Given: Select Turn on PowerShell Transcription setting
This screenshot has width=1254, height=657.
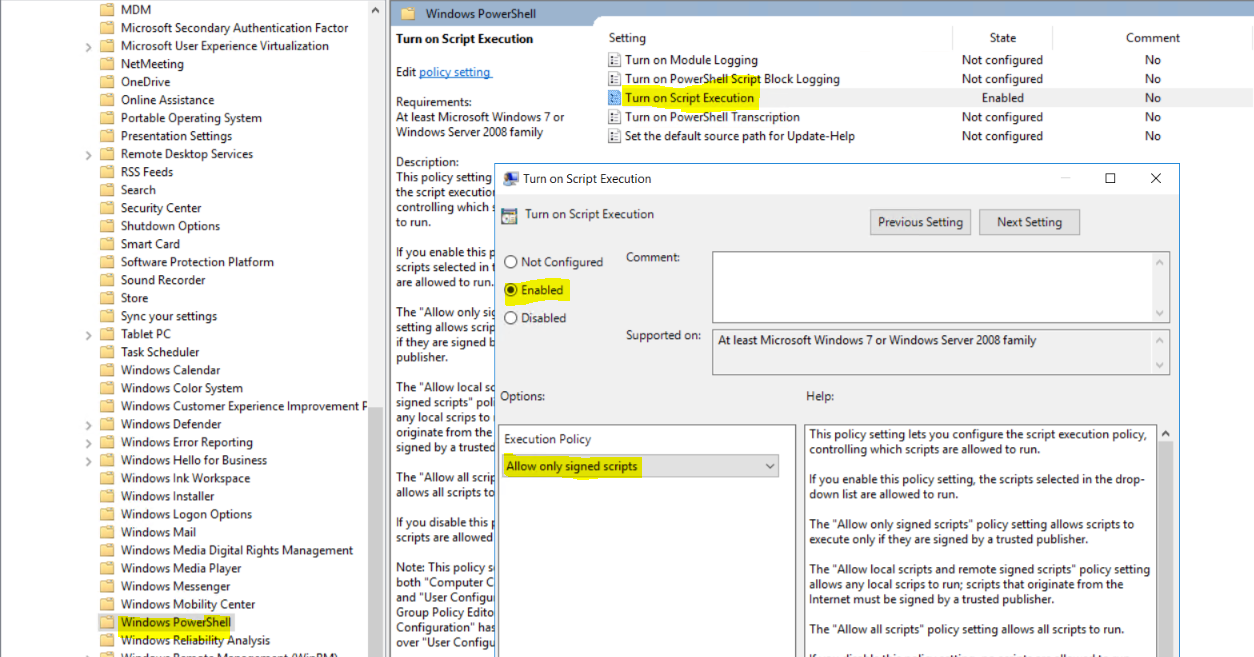Looking at the screenshot, I should (712, 117).
